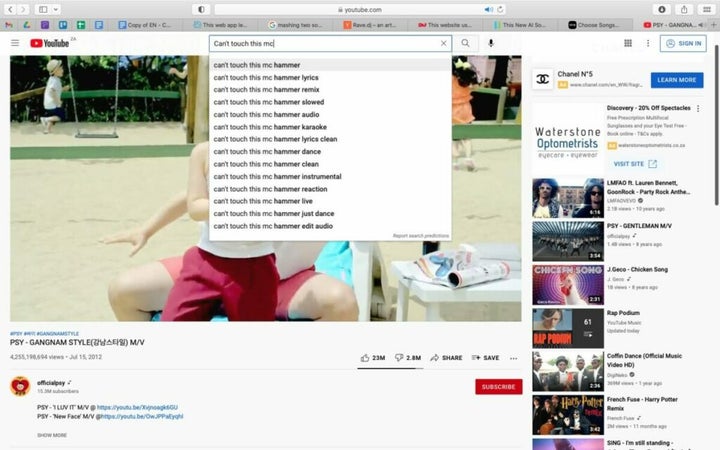720x450 pixels.
Task: Open the more options icon beside SAVE
Action: coord(514,357)
